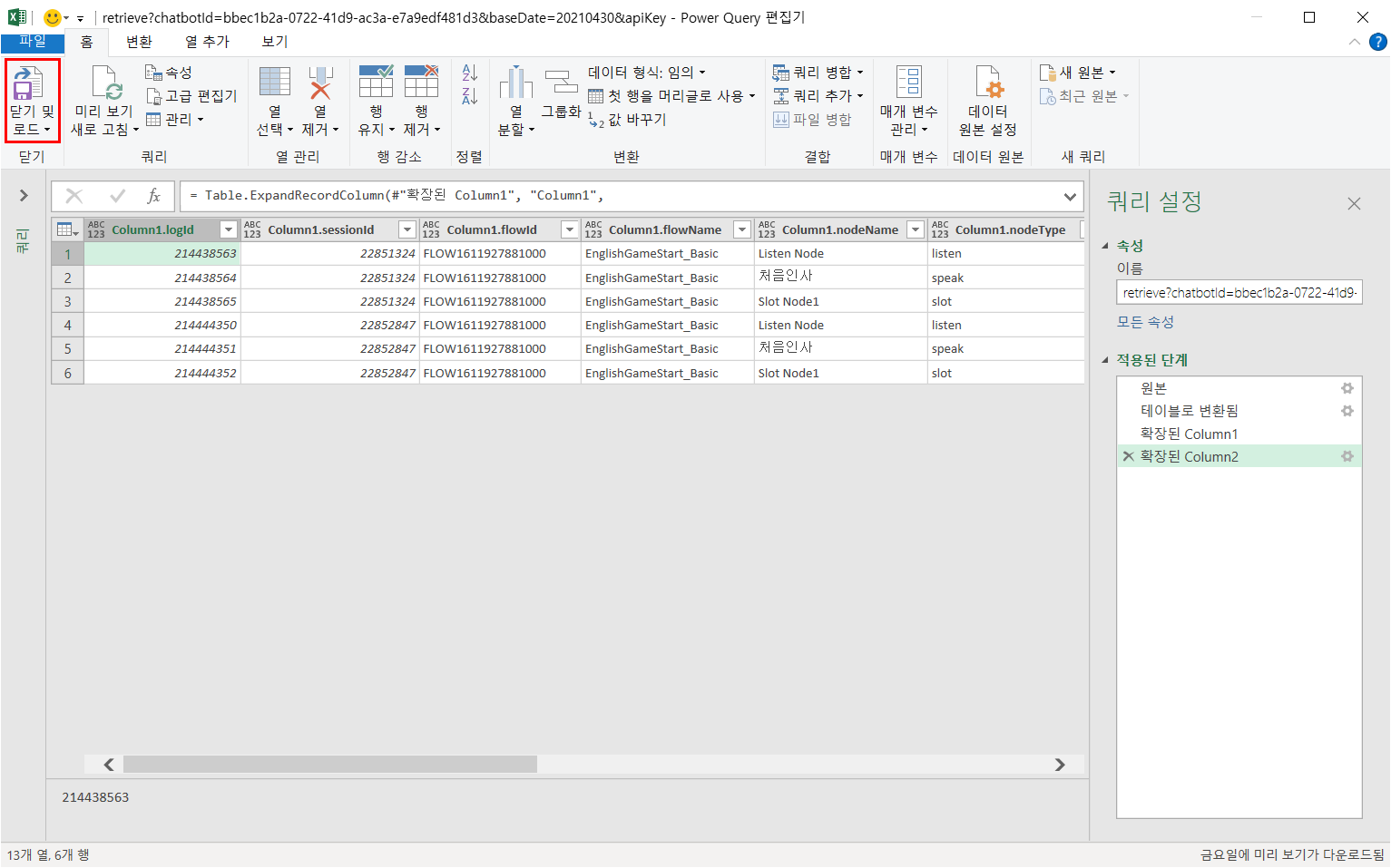Click 첫 행을 머리글로 사용 button
This screenshot has width=1391, height=868.
click(671, 96)
